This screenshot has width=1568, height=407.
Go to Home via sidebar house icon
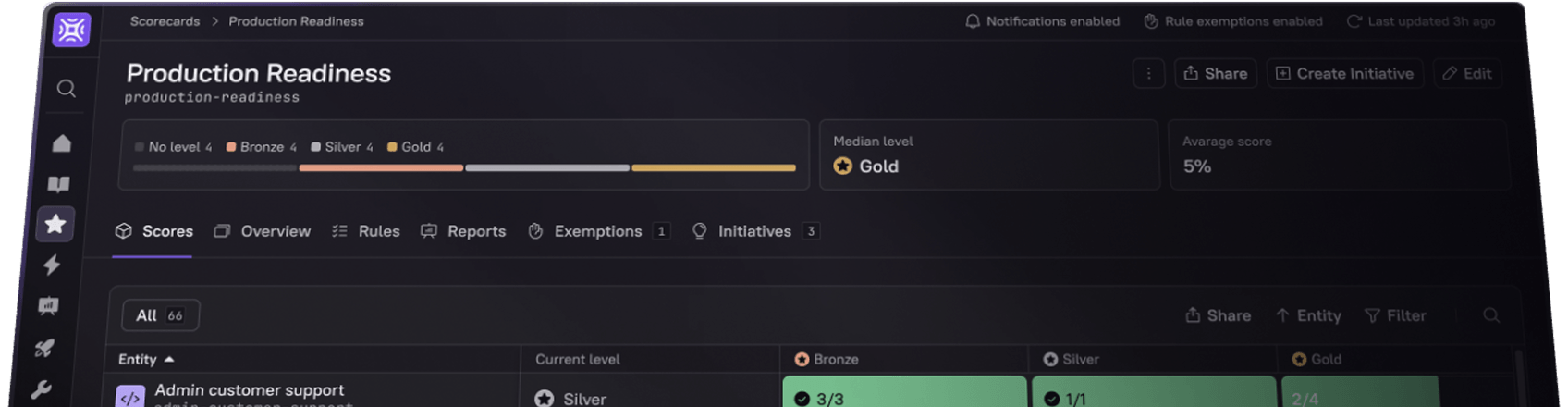(x=61, y=143)
